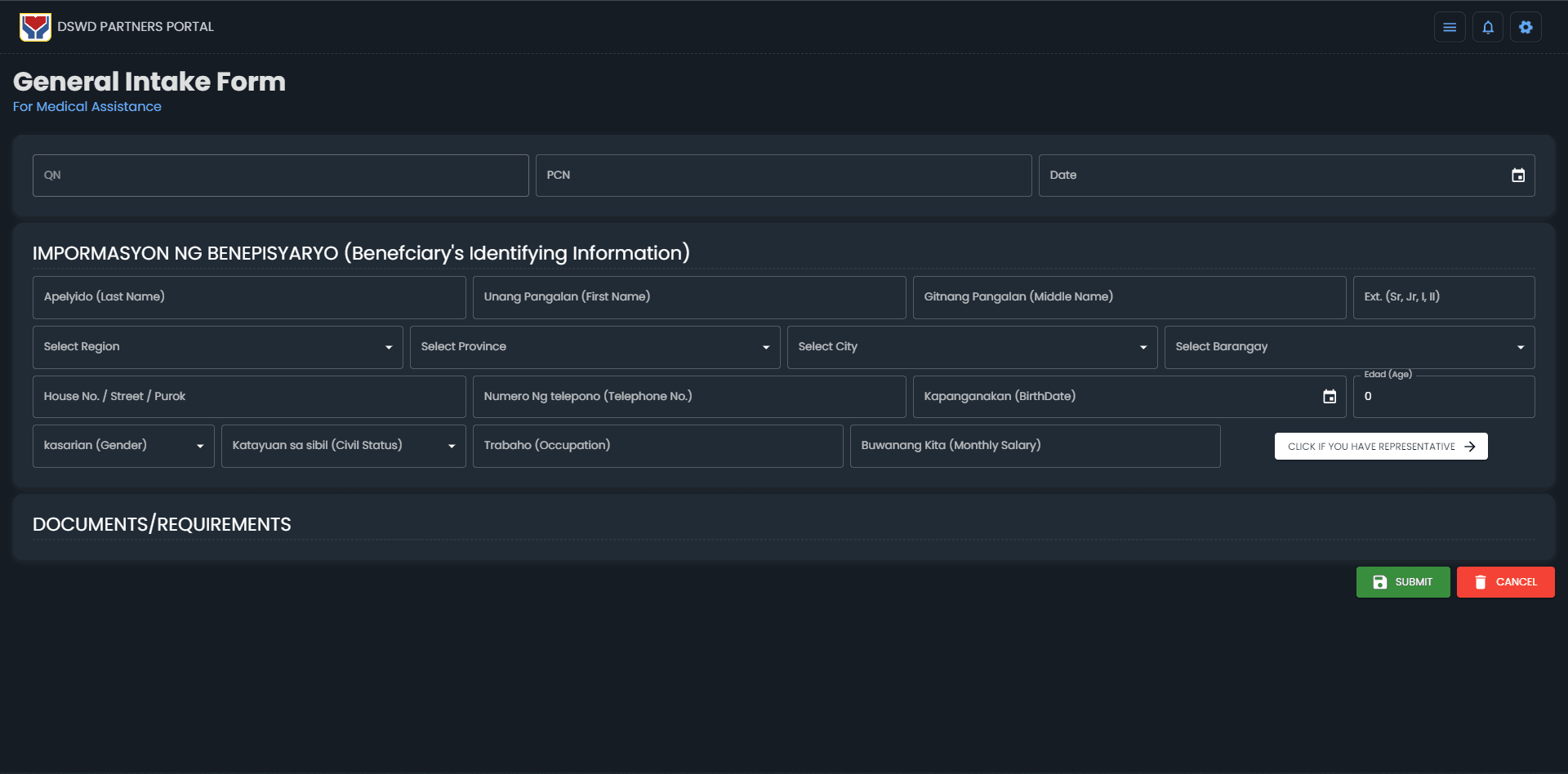Open the BirthDate calendar picker icon
This screenshot has height=774, width=1568.
(x=1329, y=397)
